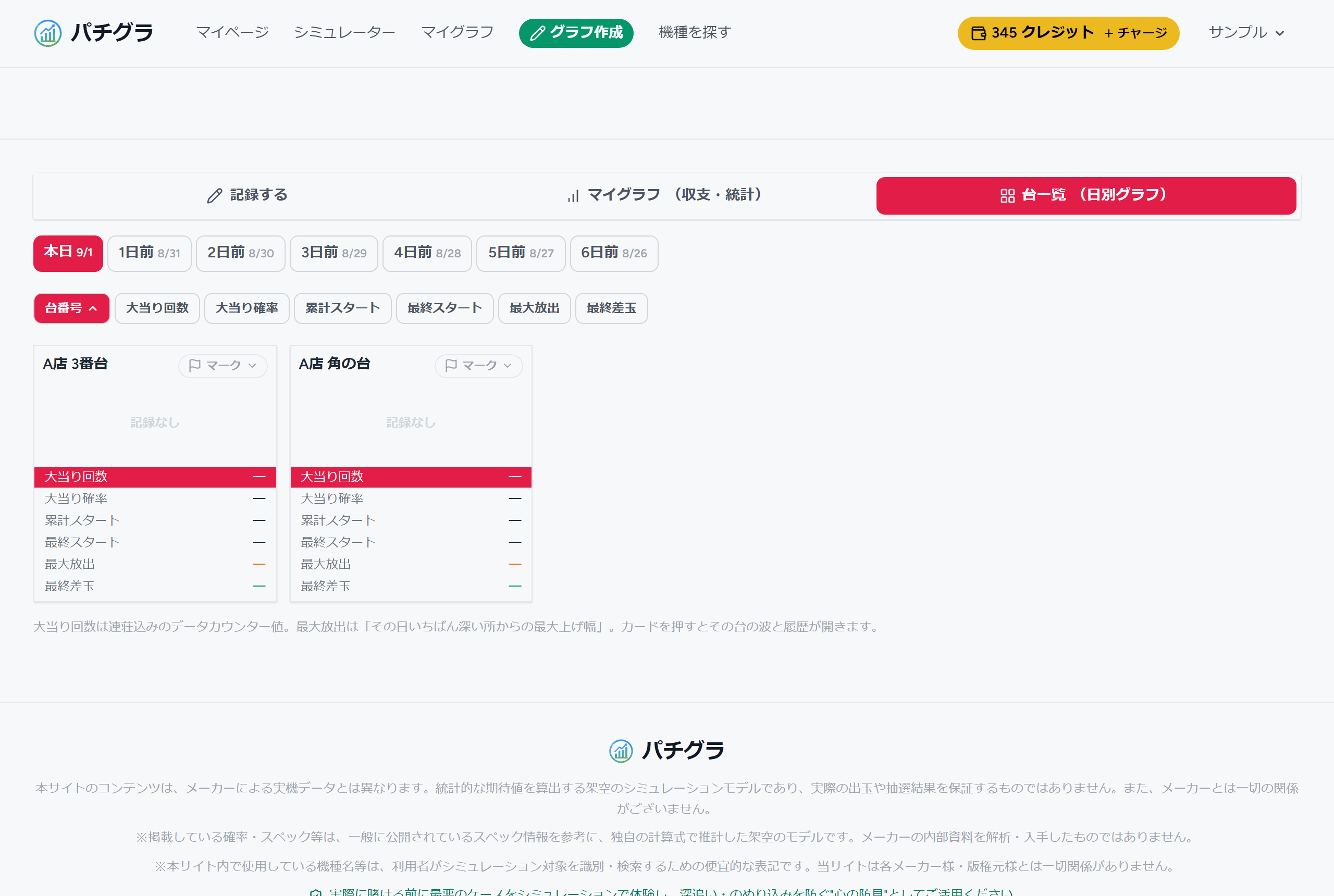Sort by 累計スタート chip

point(343,308)
